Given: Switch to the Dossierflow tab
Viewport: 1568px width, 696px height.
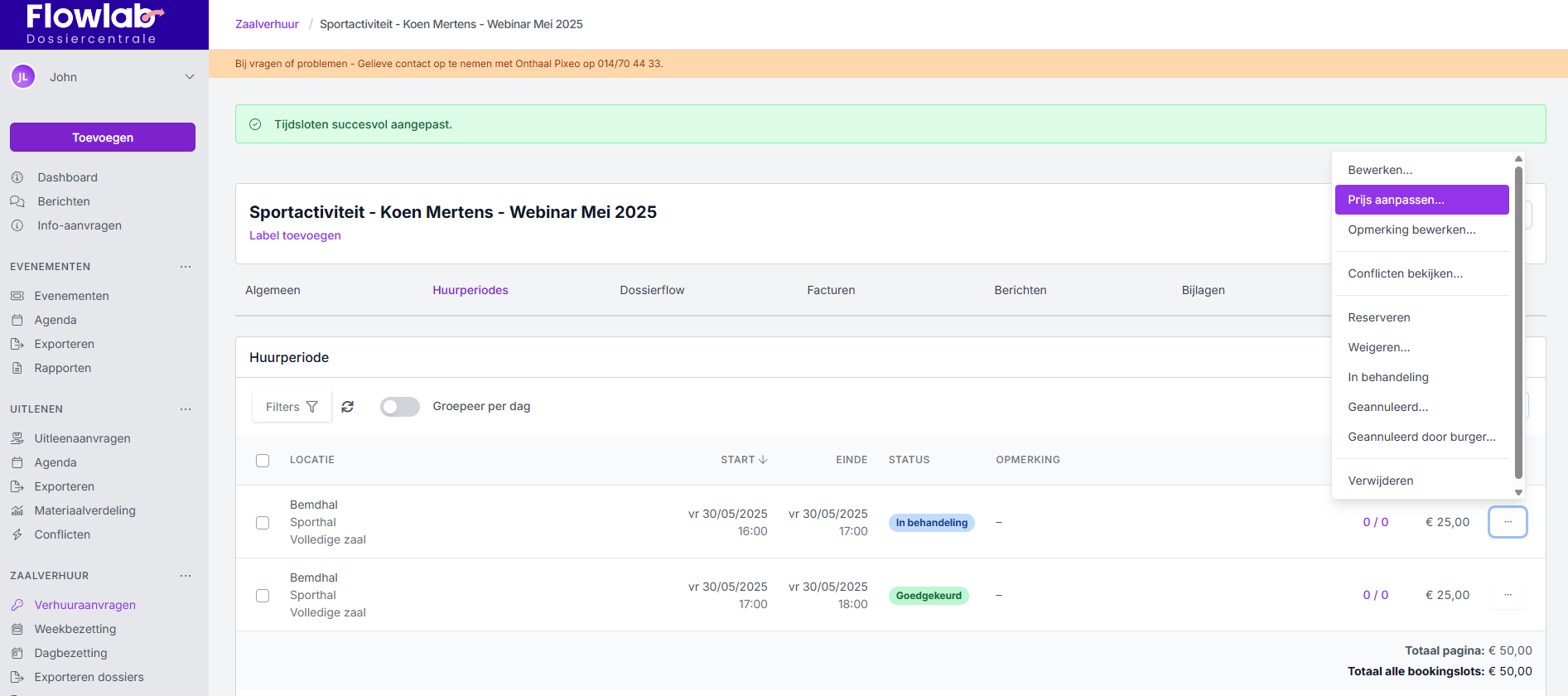Looking at the screenshot, I should (652, 290).
